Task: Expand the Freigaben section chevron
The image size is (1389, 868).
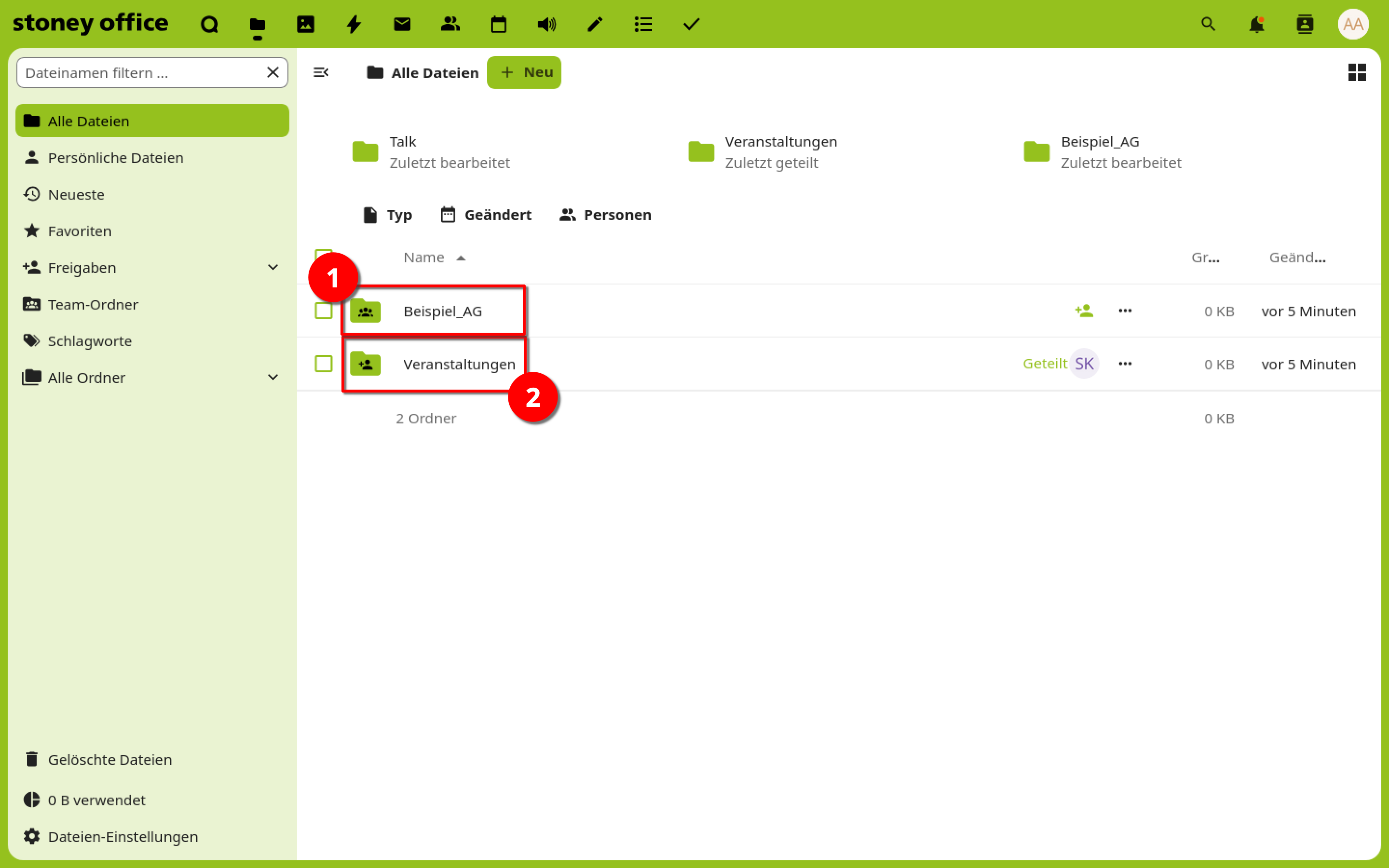Action: tap(273, 268)
